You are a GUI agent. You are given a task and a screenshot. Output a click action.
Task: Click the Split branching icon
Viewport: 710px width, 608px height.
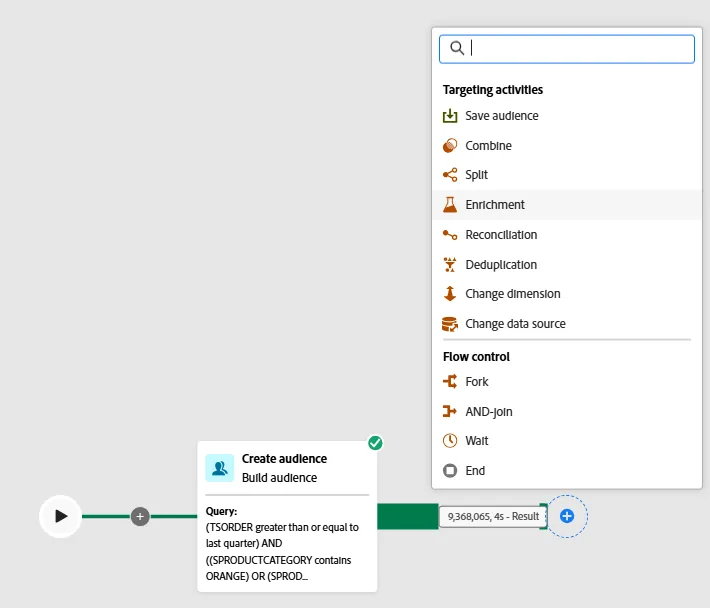coord(450,175)
